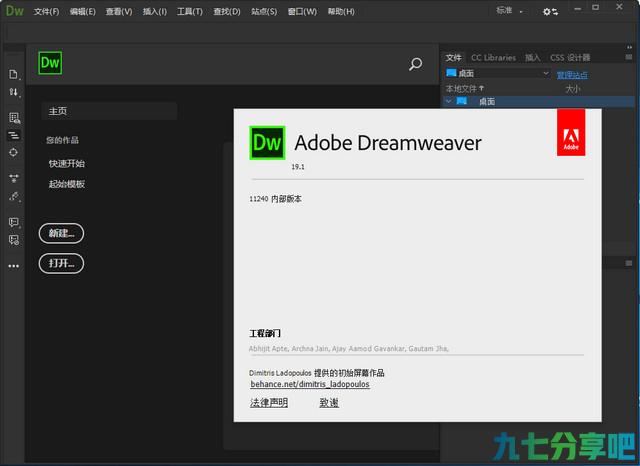The image size is (640, 466).
Task: Open the 桌面 site dropdown
Action: pyautogui.click(x=498, y=73)
